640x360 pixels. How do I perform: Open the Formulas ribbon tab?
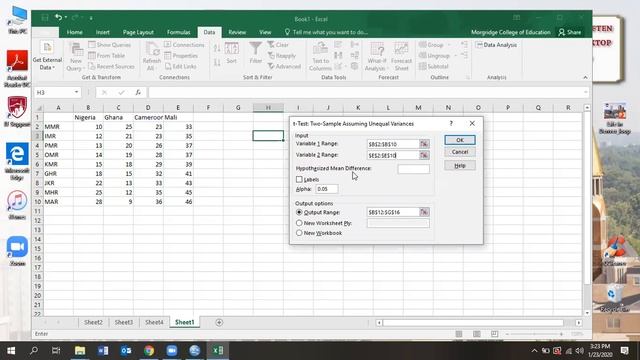[178, 32]
